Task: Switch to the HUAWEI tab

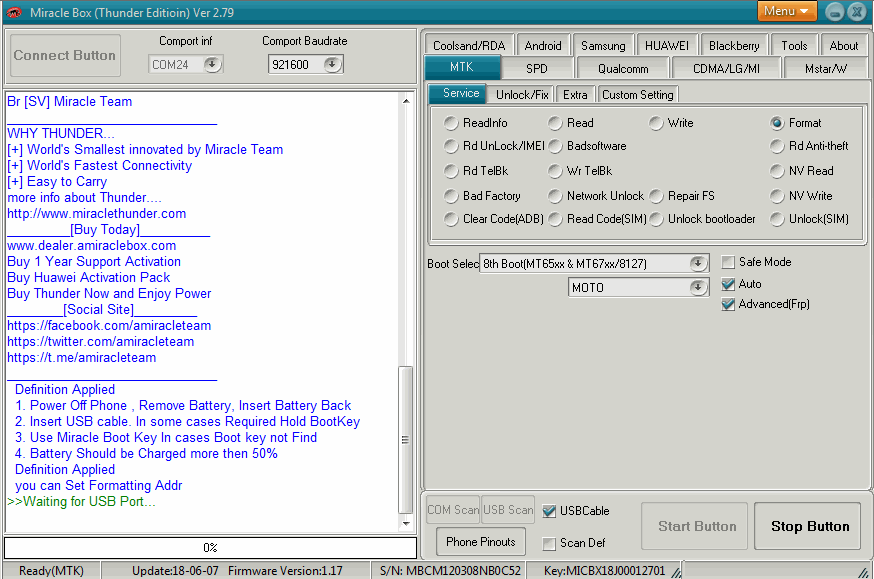Action: tap(667, 46)
